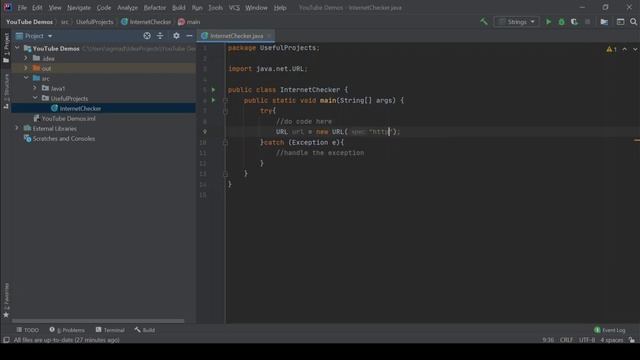640x360 pixels.
Task: Click InternetChecker breadcrumb
Action: 146,22
